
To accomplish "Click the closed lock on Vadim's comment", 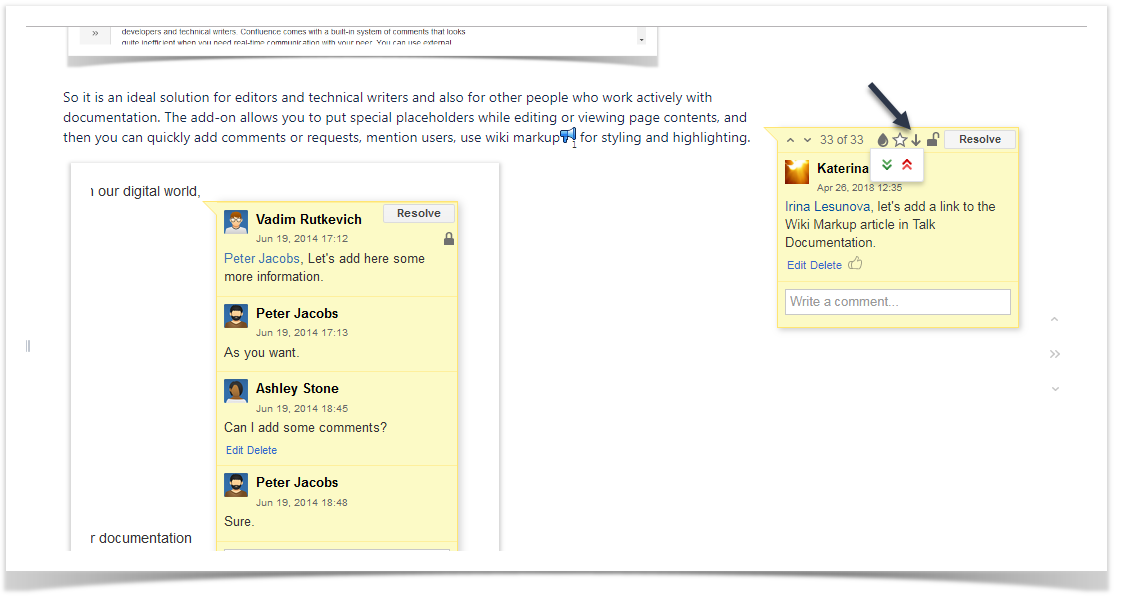I will [x=449, y=239].
